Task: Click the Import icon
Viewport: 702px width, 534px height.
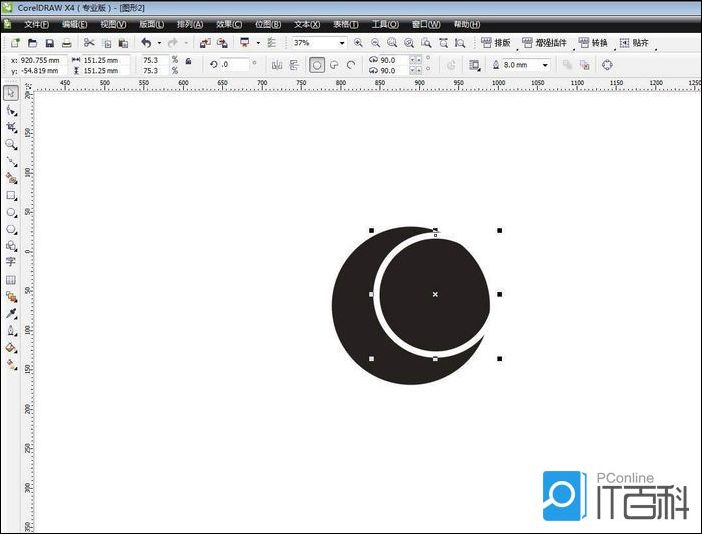Action: pos(205,43)
